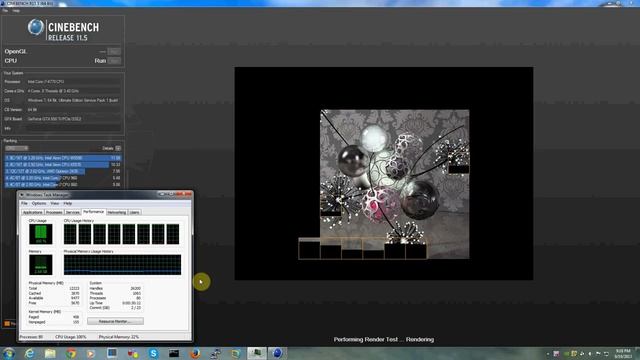Image resolution: width=640 pixels, height=360 pixels.
Task: Launch Internet Explorer from the taskbar
Action: click(30, 353)
